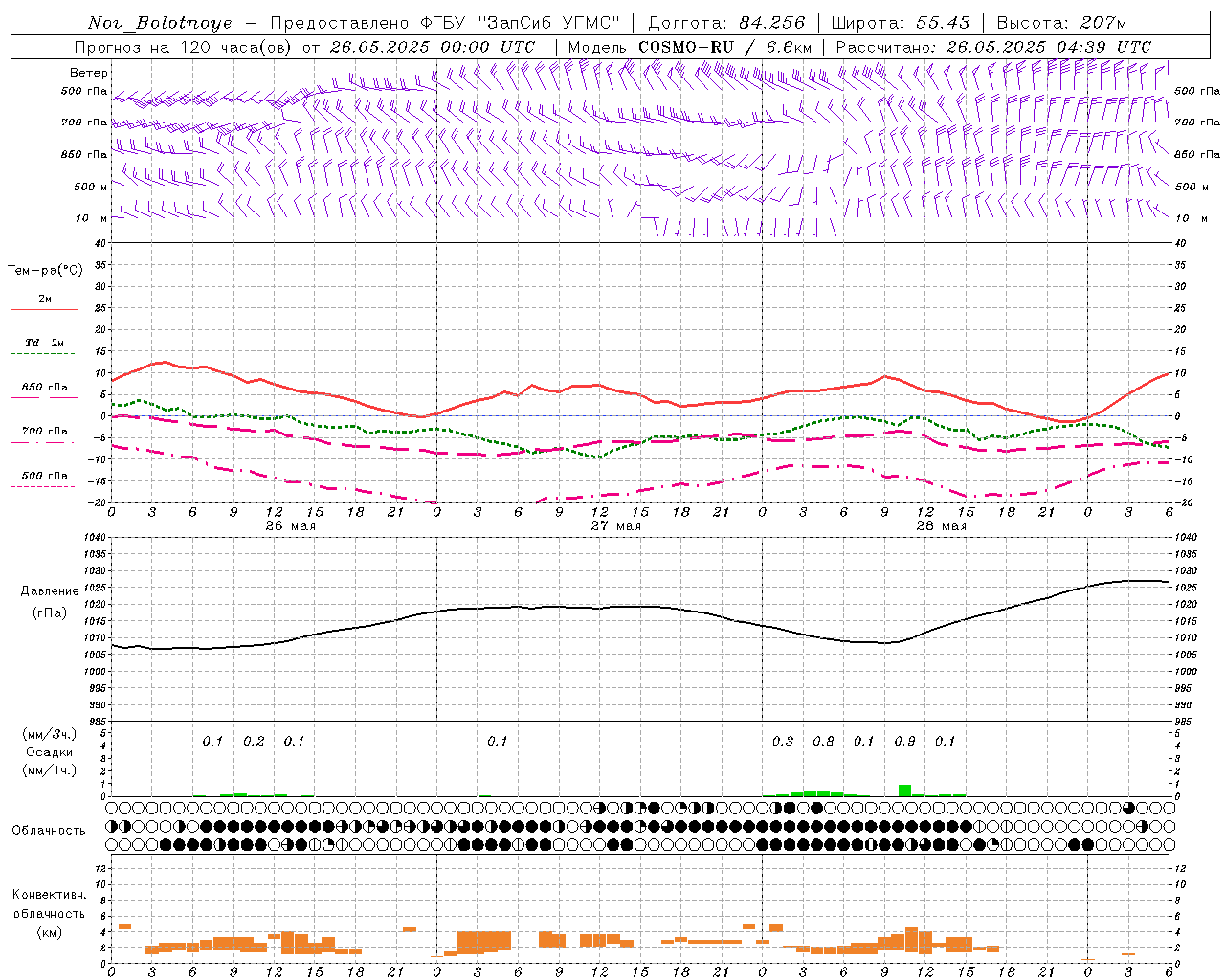Click the (мм/3ч.) precipitation unit label
Viewport: 1225px width, 980px height.
pyautogui.click(x=50, y=734)
